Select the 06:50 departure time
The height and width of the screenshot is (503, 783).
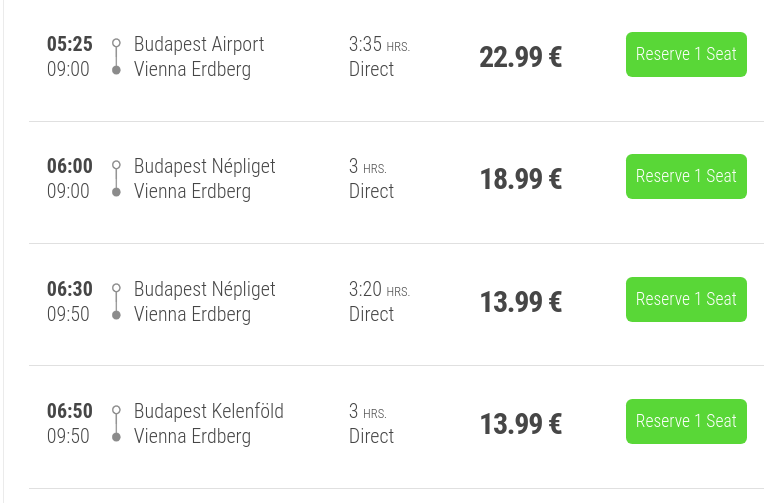[x=70, y=411]
